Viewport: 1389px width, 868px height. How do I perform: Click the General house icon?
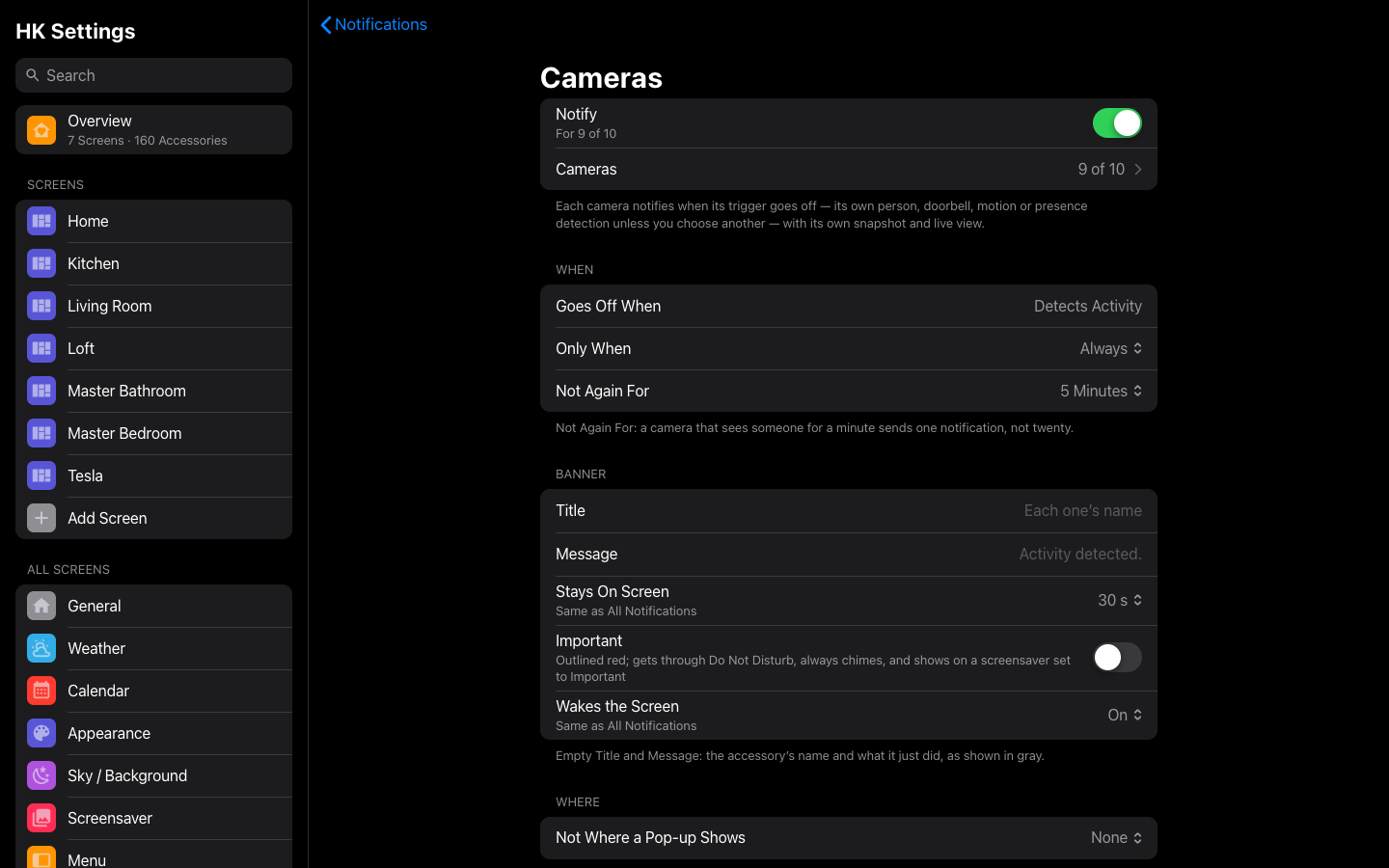(x=41, y=606)
